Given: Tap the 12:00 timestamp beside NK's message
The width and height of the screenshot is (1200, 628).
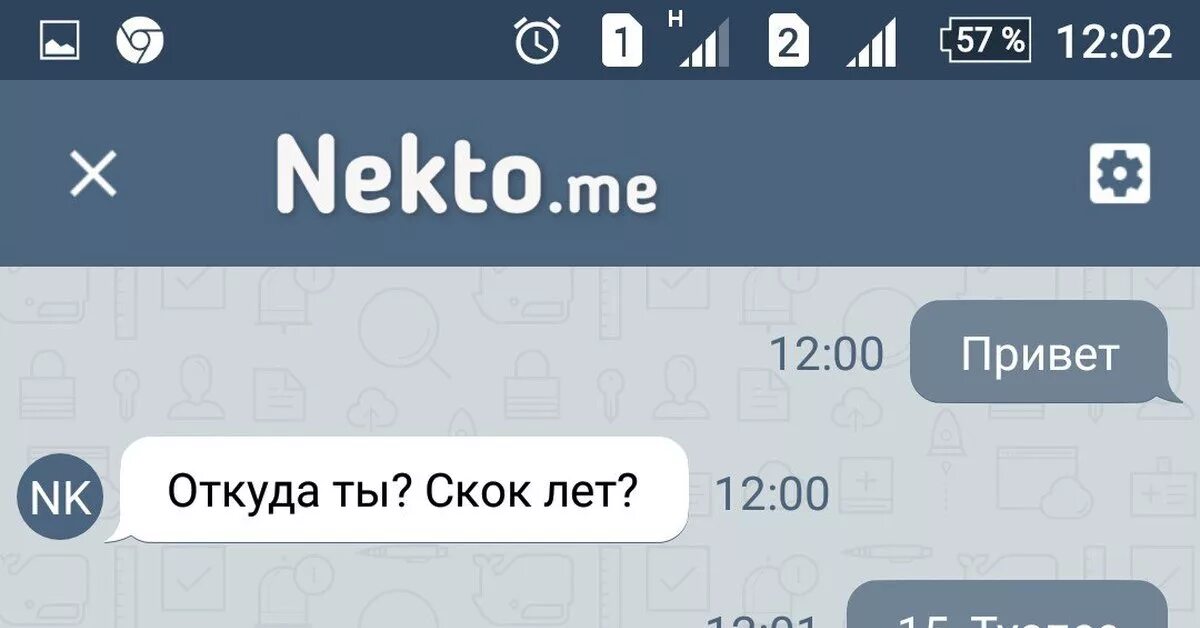Looking at the screenshot, I should pyautogui.click(x=771, y=494).
